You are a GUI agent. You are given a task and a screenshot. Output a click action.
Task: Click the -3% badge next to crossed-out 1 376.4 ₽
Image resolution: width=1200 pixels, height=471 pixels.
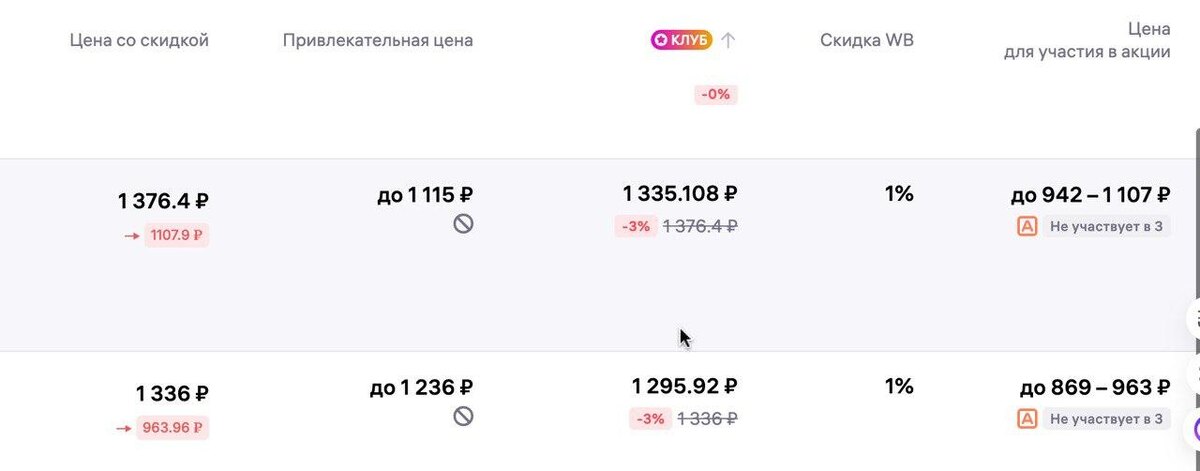tap(636, 227)
